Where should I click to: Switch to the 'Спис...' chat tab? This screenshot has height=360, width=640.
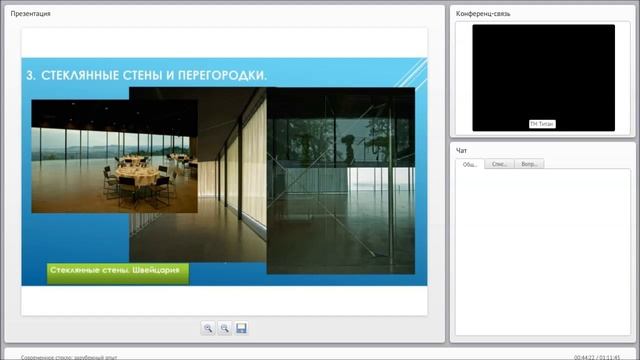point(499,164)
